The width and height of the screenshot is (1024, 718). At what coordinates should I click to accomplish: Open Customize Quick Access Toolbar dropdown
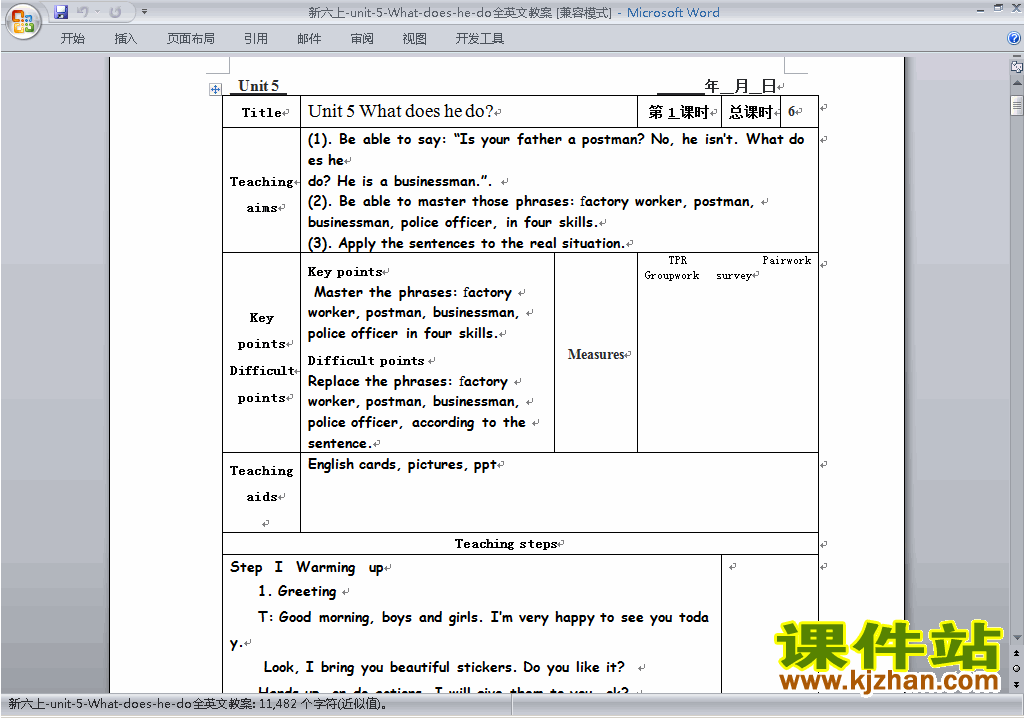144,12
